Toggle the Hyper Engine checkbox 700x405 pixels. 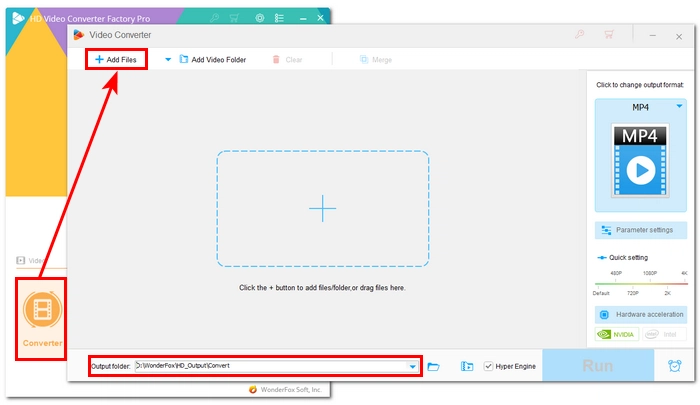(x=488, y=366)
